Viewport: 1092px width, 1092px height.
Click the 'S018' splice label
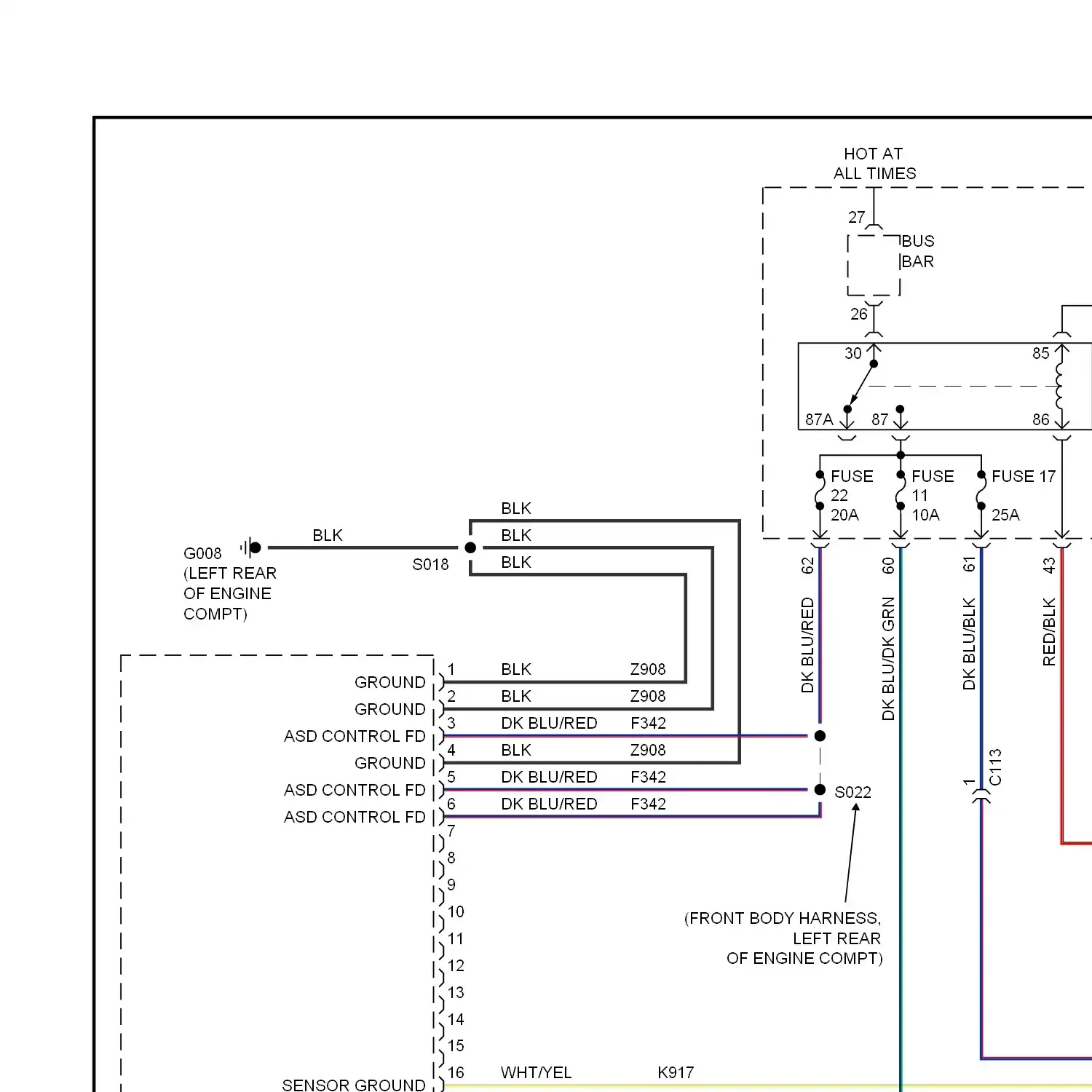point(430,564)
